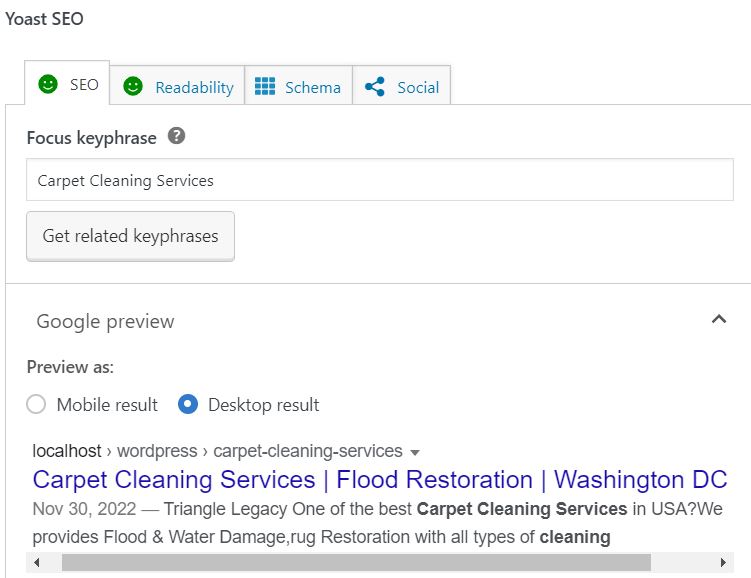The height and width of the screenshot is (578, 751).
Task: Collapse the Google preview section chevron
Action: point(718,320)
